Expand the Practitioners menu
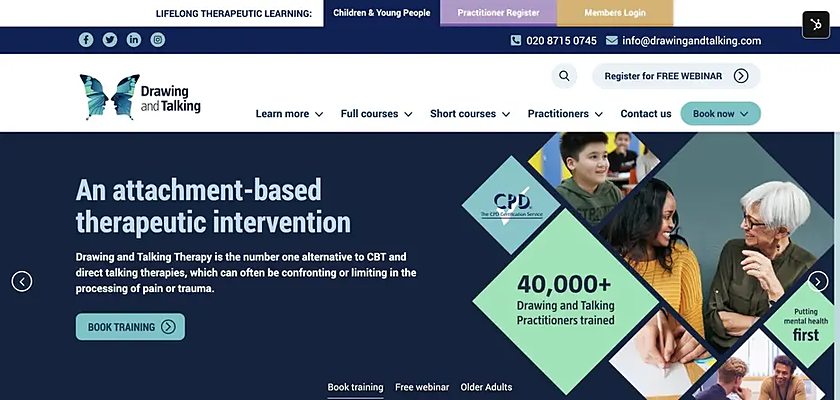 click(x=565, y=114)
